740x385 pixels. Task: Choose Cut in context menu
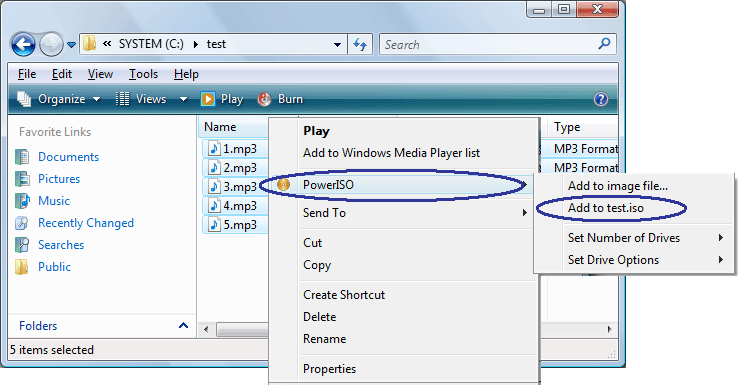(x=312, y=243)
